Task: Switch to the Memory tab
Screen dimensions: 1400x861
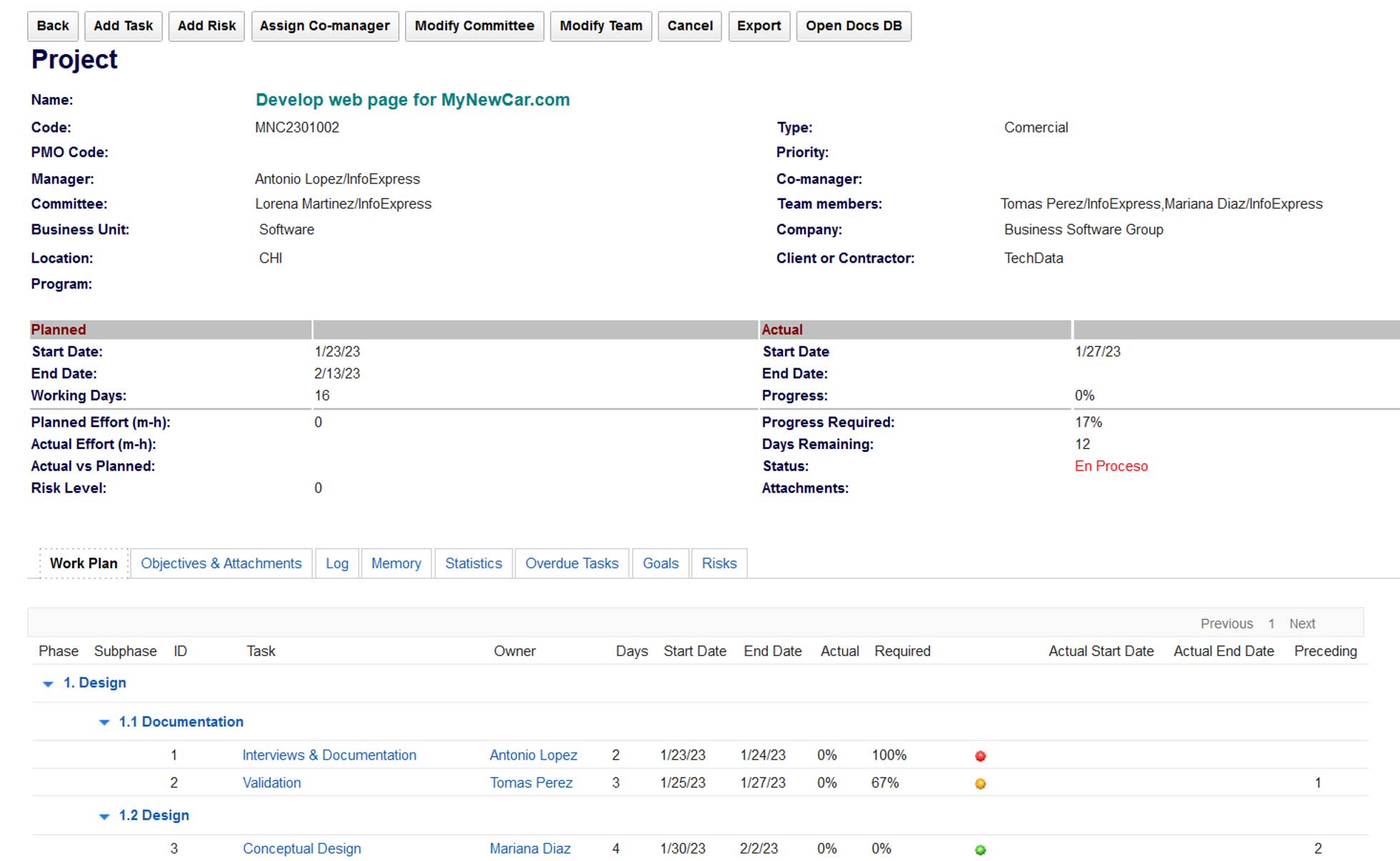Action: coord(396,563)
